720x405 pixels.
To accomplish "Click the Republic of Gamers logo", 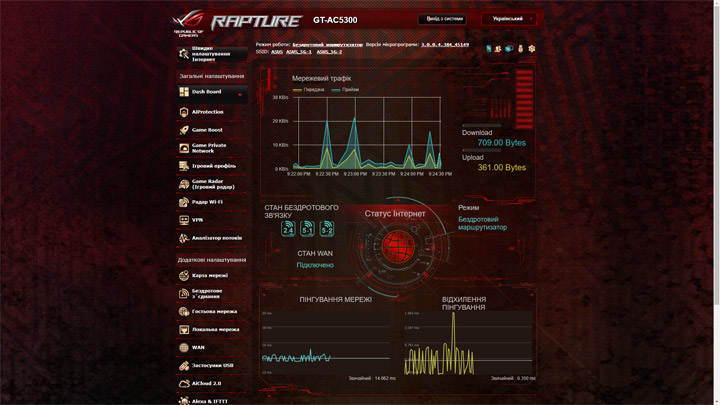I will point(188,23).
